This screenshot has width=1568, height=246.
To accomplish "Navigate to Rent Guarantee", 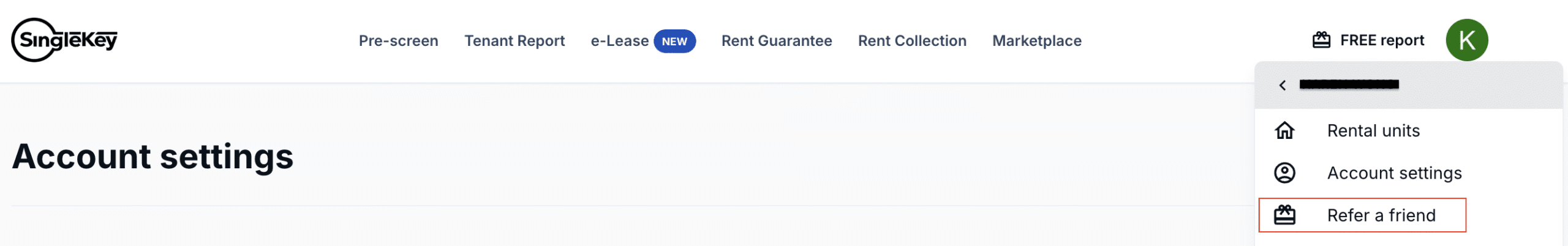I will [776, 41].
